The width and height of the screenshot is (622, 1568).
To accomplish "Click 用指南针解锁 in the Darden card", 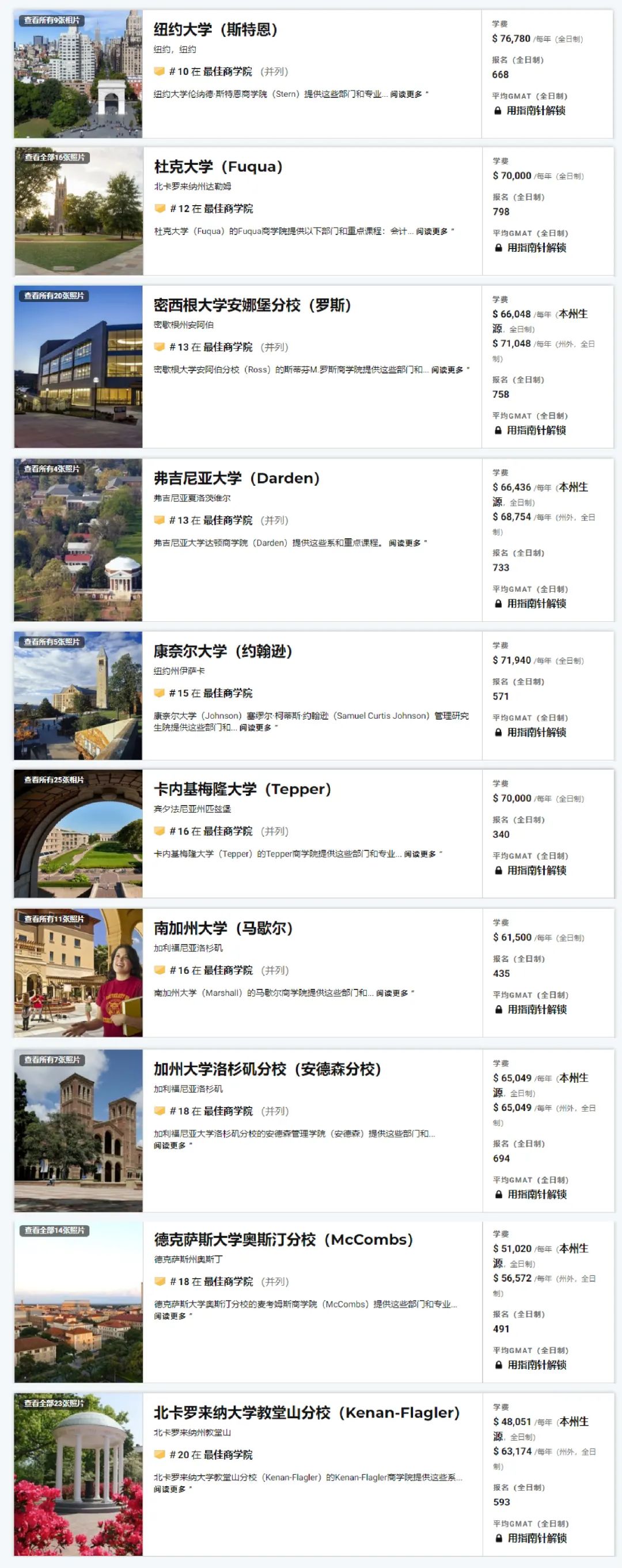I will [536, 603].
